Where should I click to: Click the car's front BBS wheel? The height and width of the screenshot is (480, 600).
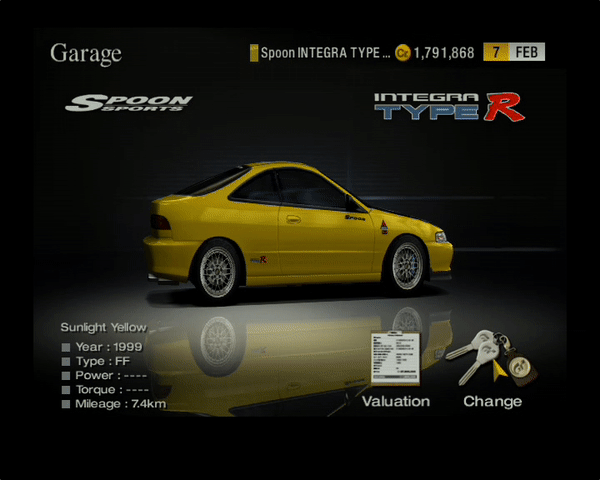[x=407, y=265]
